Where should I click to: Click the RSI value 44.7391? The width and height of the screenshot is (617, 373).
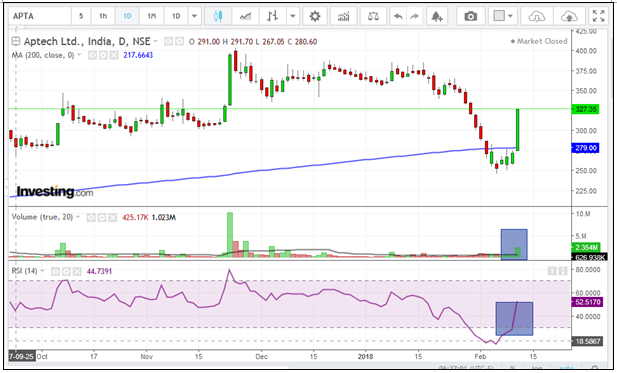(99, 271)
